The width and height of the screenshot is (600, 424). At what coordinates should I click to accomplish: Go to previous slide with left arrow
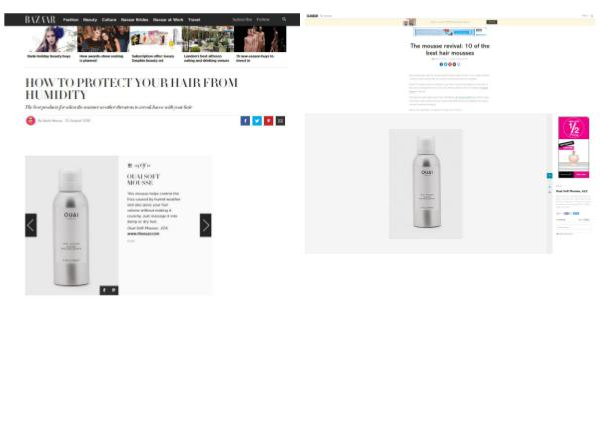pos(31,225)
